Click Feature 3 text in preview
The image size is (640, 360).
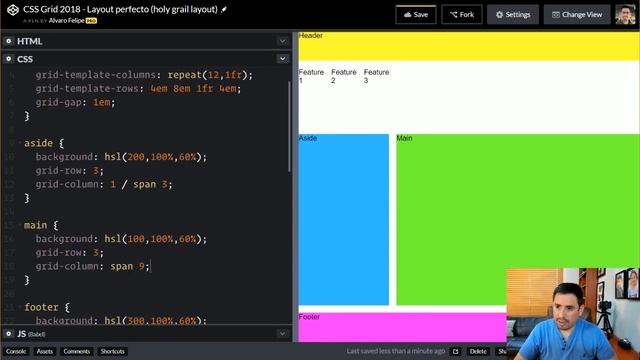click(x=376, y=76)
